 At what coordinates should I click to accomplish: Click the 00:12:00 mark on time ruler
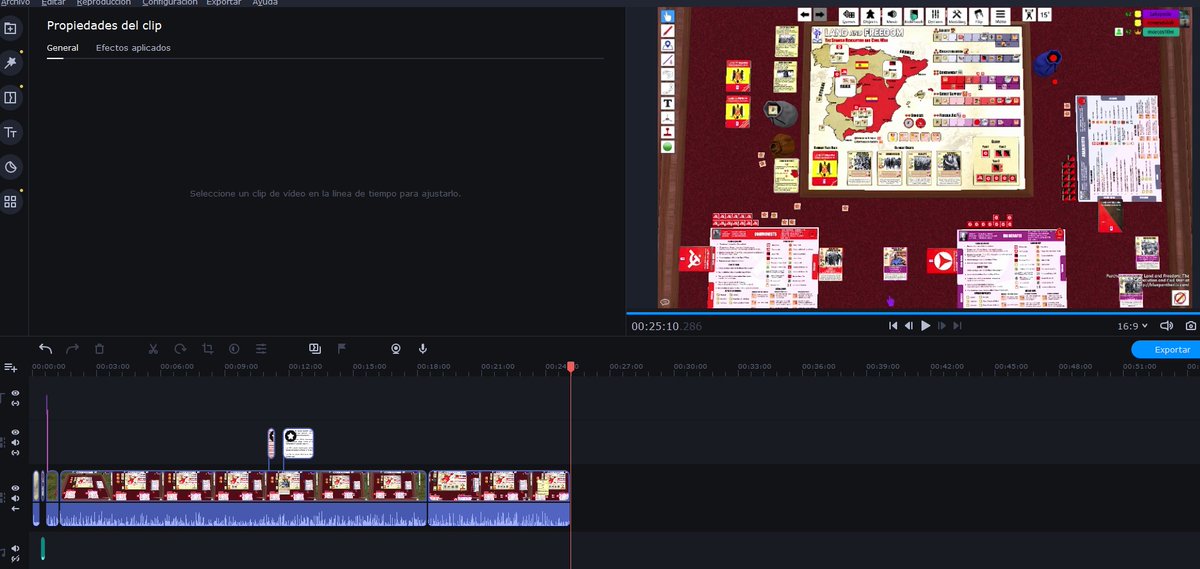point(305,366)
